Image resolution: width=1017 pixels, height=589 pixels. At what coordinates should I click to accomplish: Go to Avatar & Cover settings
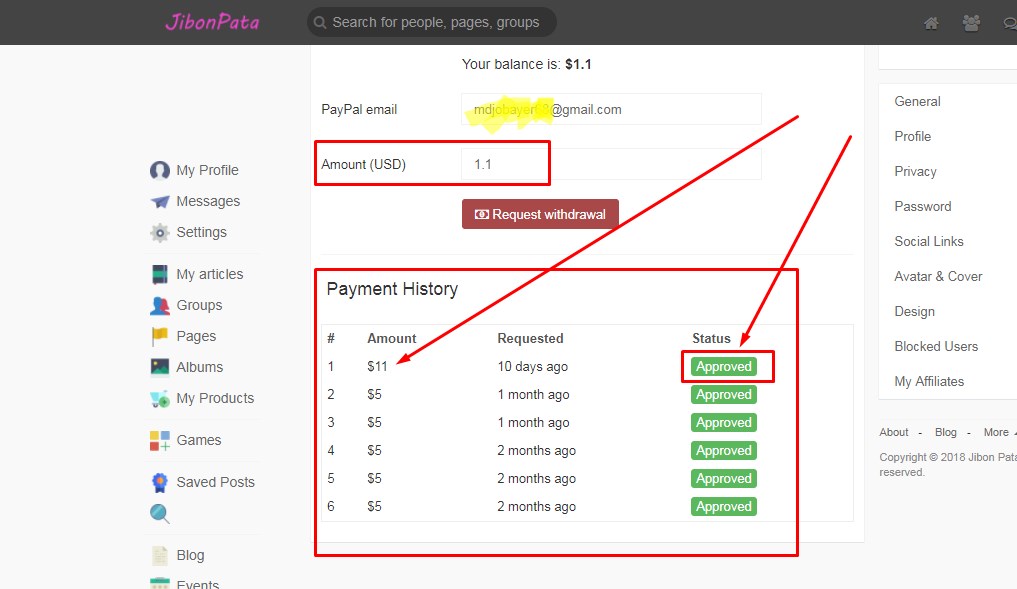[938, 276]
